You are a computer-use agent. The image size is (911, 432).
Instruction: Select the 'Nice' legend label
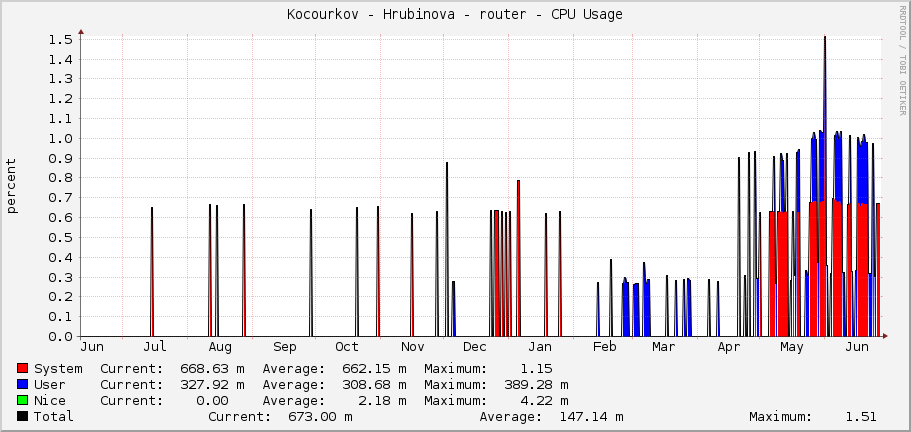50,401
